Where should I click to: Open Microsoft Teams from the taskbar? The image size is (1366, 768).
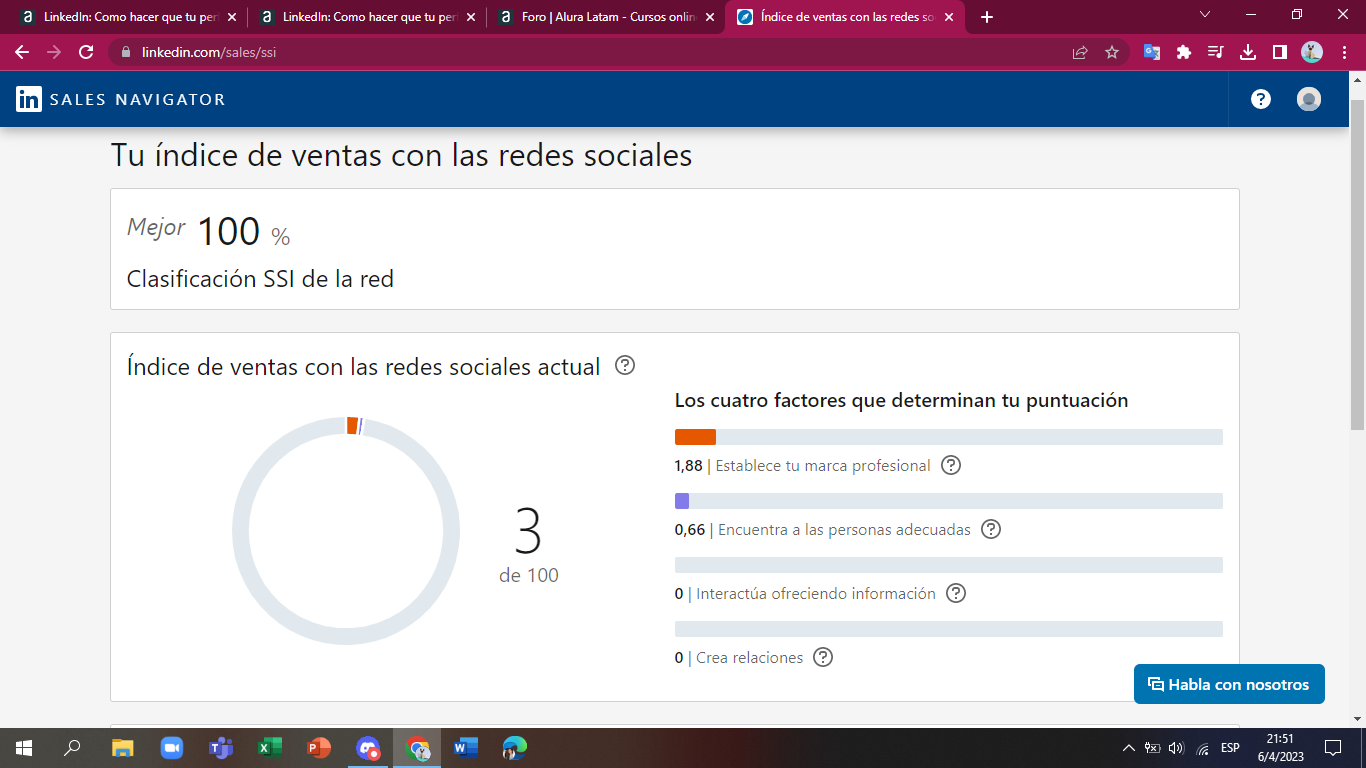coord(221,748)
